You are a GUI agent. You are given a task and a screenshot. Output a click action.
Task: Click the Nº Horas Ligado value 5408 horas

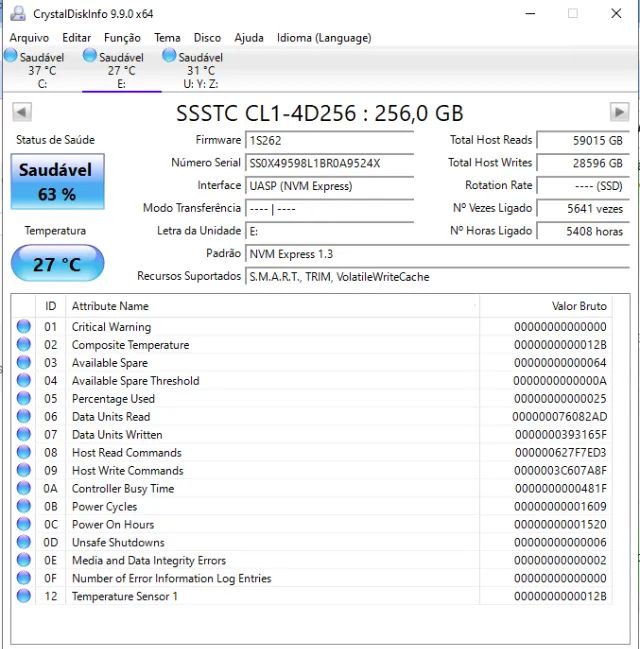pyautogui.click(x=583, y=231)
